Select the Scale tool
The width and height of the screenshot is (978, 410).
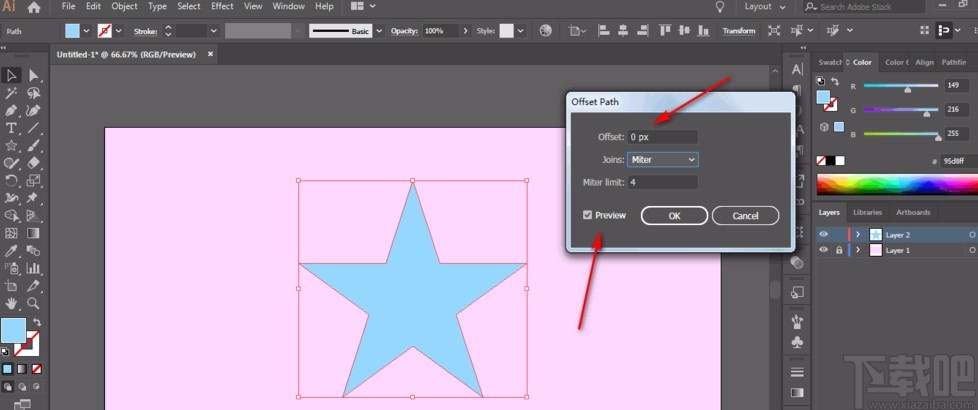click(x=33, y=180)
